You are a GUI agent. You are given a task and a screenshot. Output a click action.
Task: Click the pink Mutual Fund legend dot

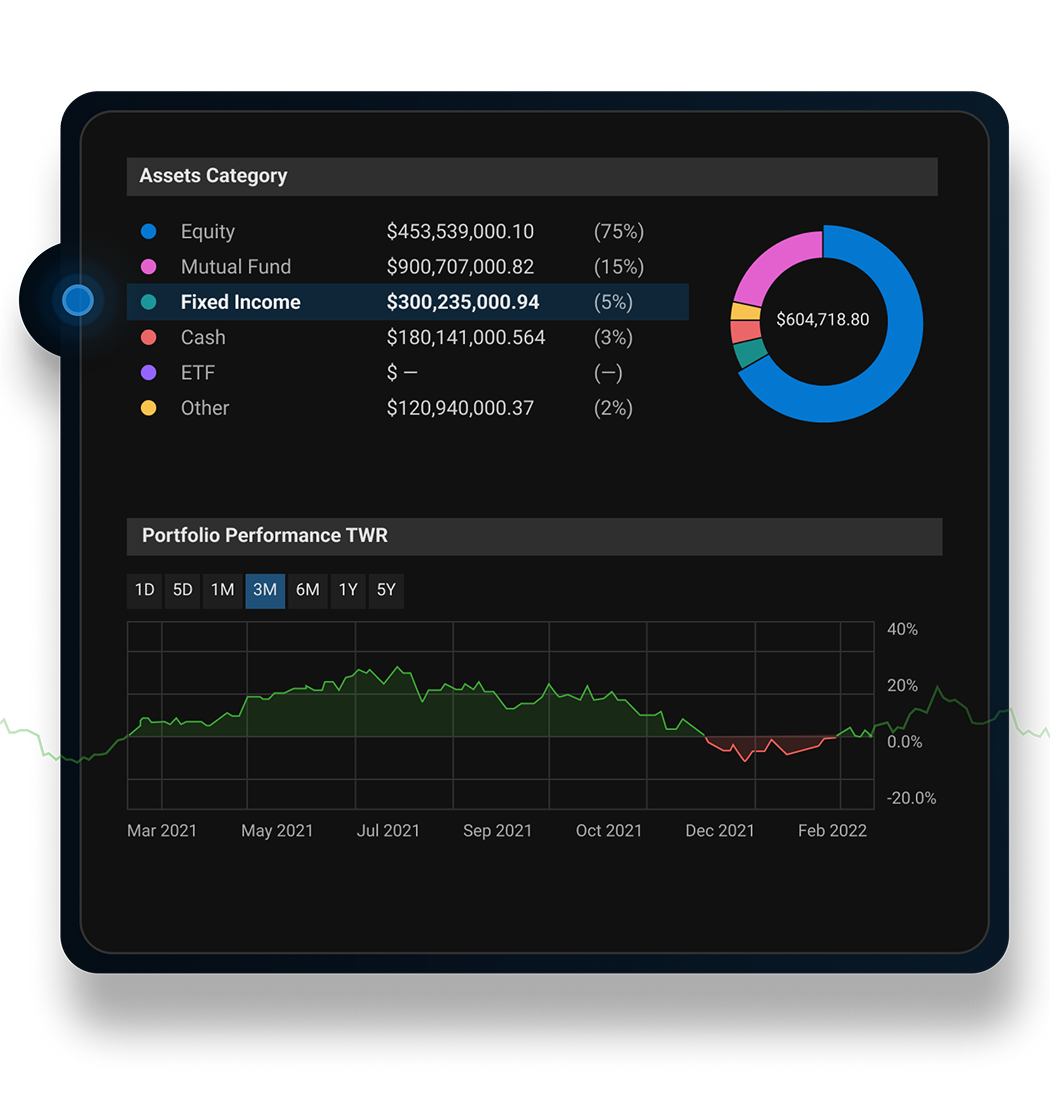click(150, 266)
